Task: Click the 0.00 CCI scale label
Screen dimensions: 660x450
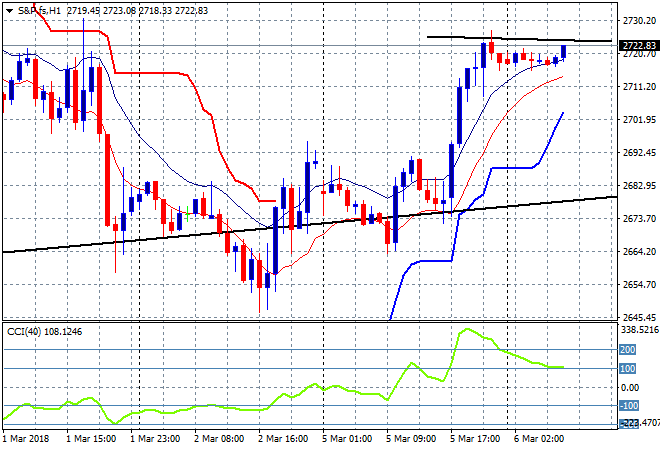Action: [x=630, y=388]
